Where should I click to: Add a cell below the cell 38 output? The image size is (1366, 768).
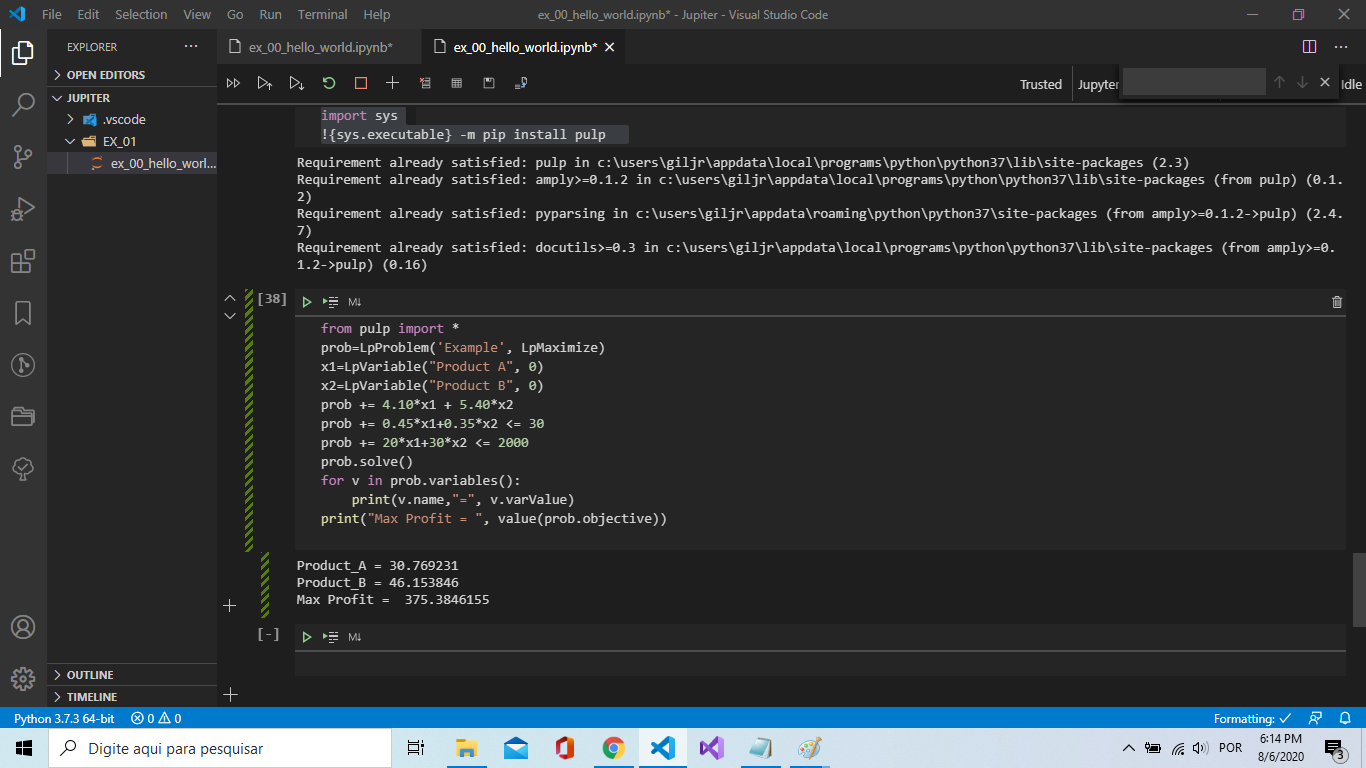click(230, 605)
